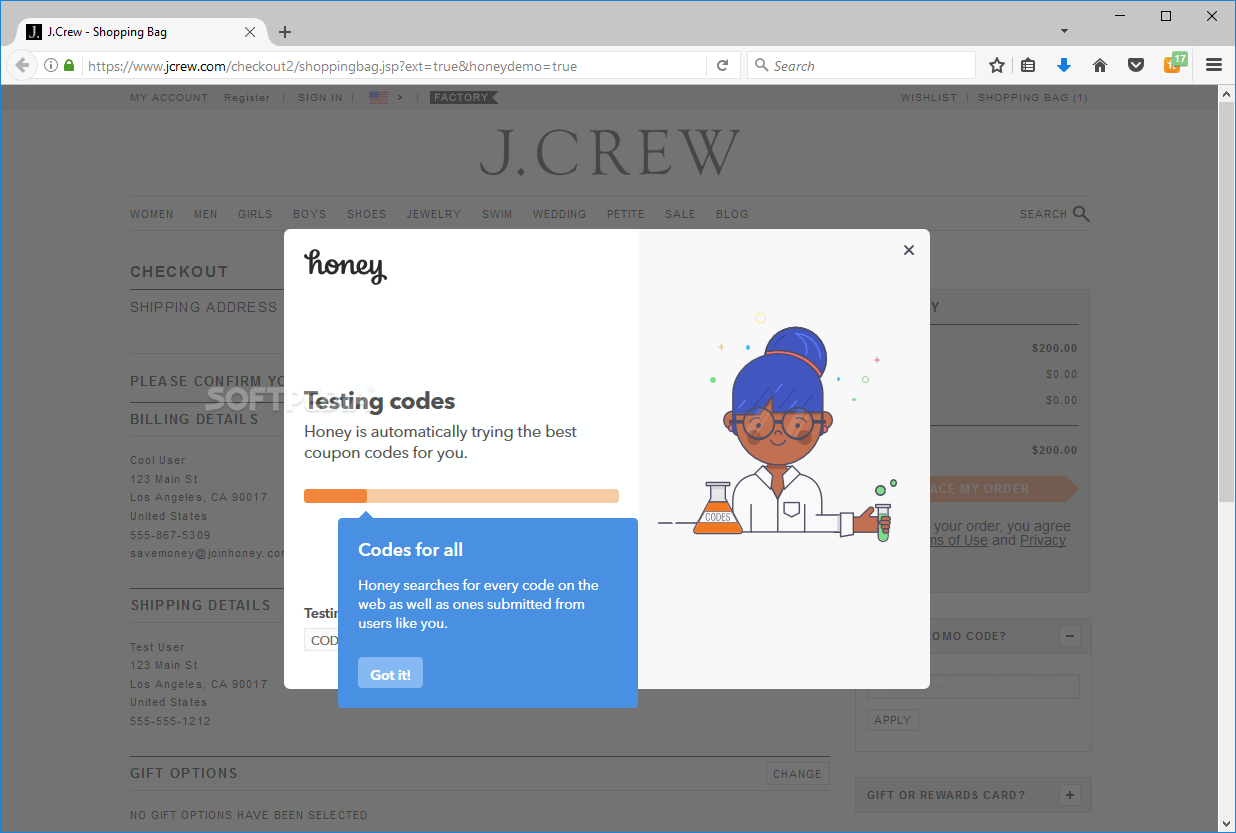Open the BOYS category menu
The height and width of the screenshot is (833, 1236).
tap(310, 214)
